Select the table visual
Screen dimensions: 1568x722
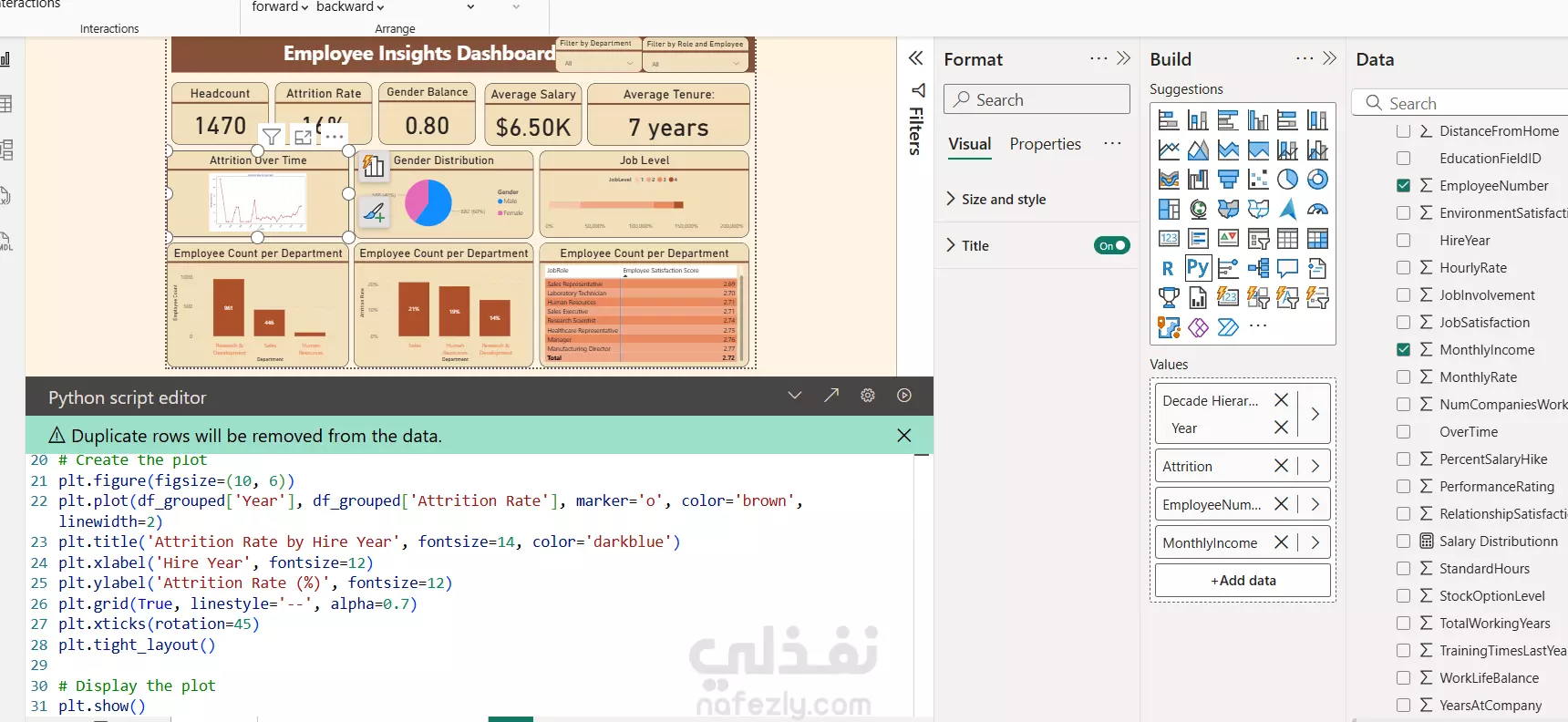1288,239
